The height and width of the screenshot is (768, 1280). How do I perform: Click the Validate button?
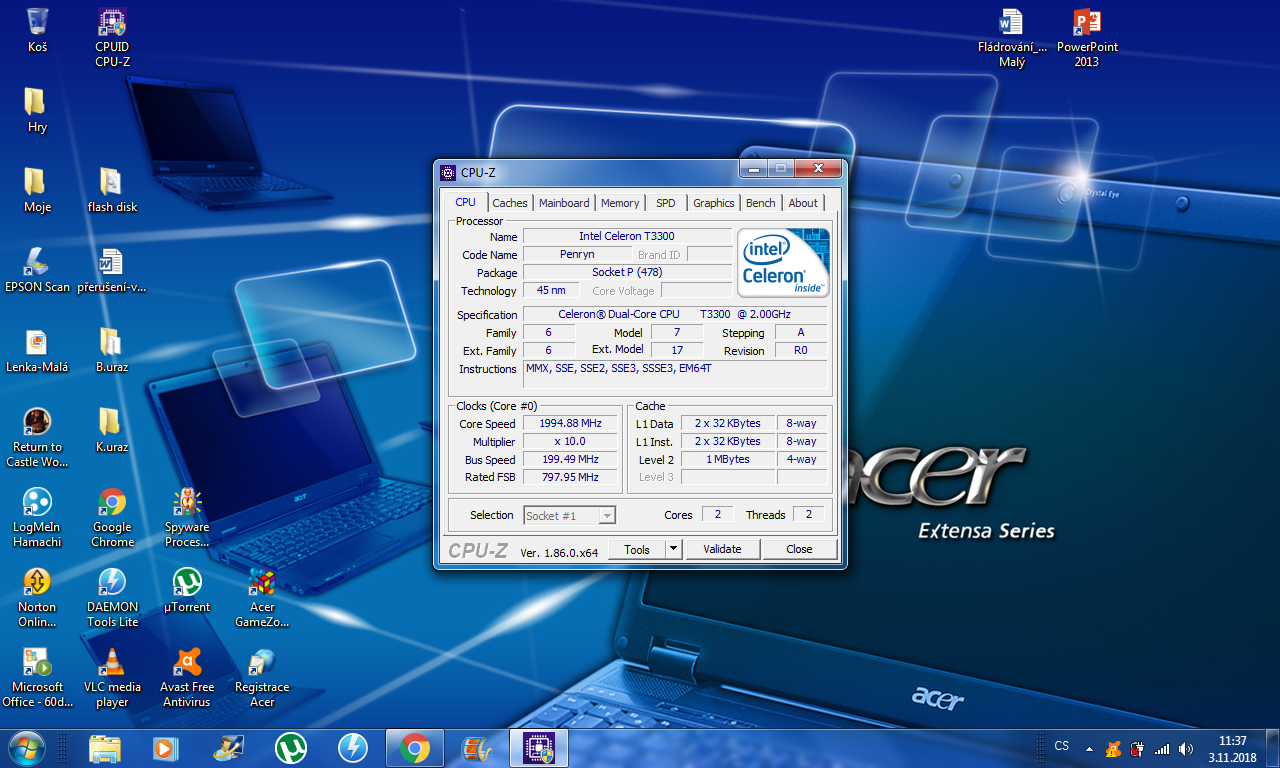pyautogui.click(x=722, y=549)
